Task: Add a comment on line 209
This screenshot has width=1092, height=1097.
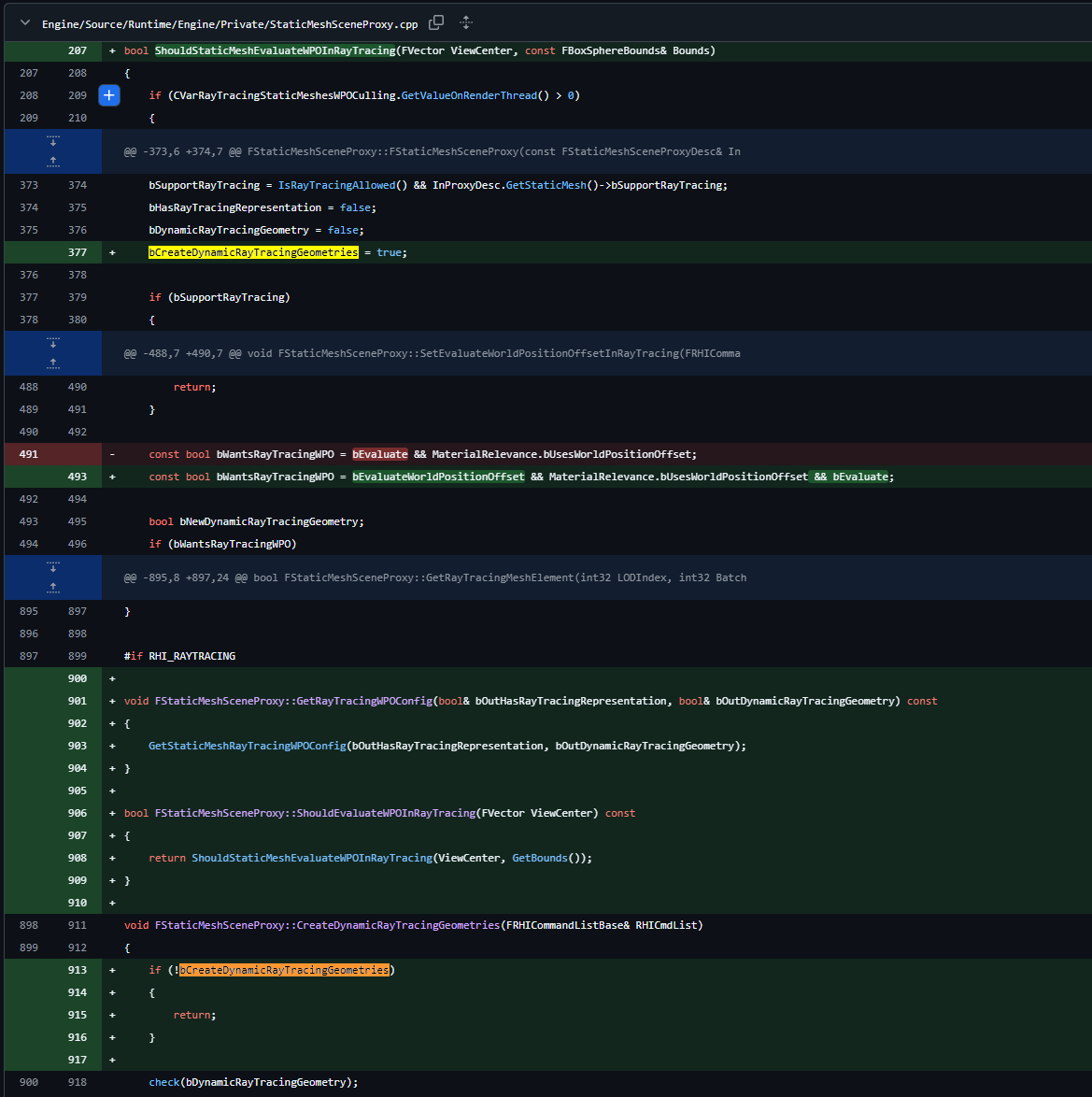Action: [109, 95]
